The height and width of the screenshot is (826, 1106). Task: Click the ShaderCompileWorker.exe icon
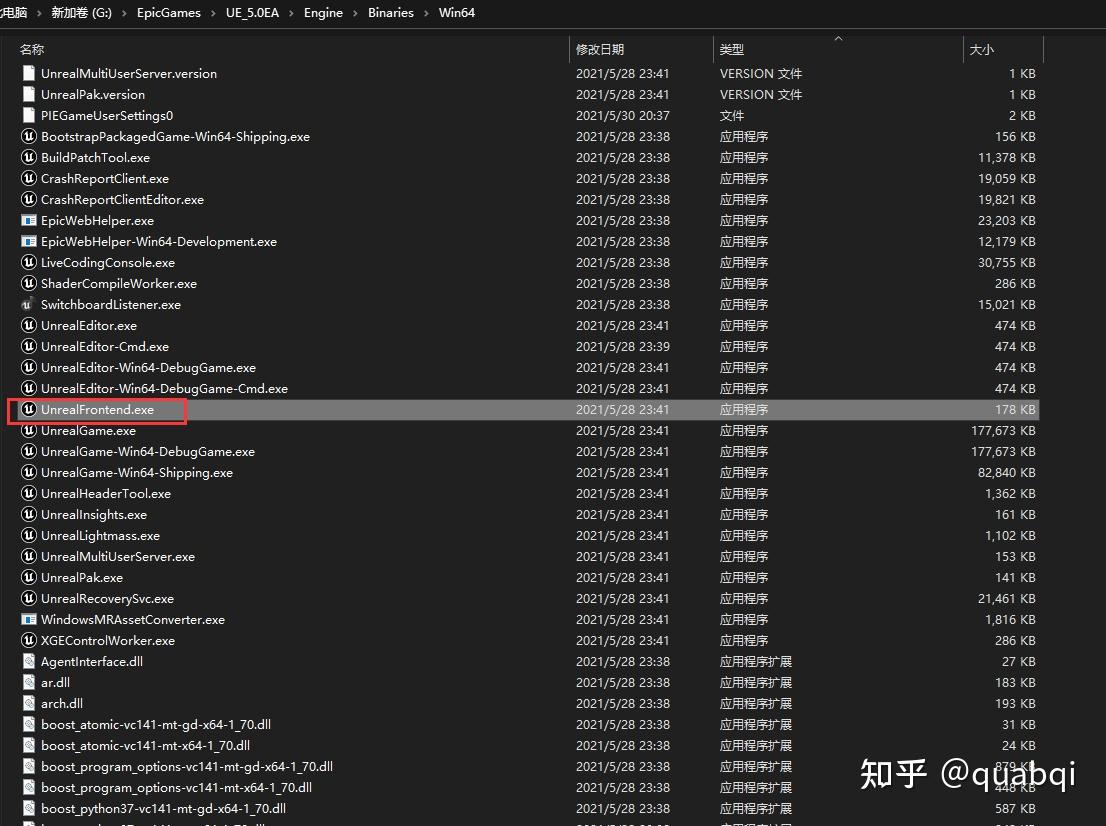point(28,283)
